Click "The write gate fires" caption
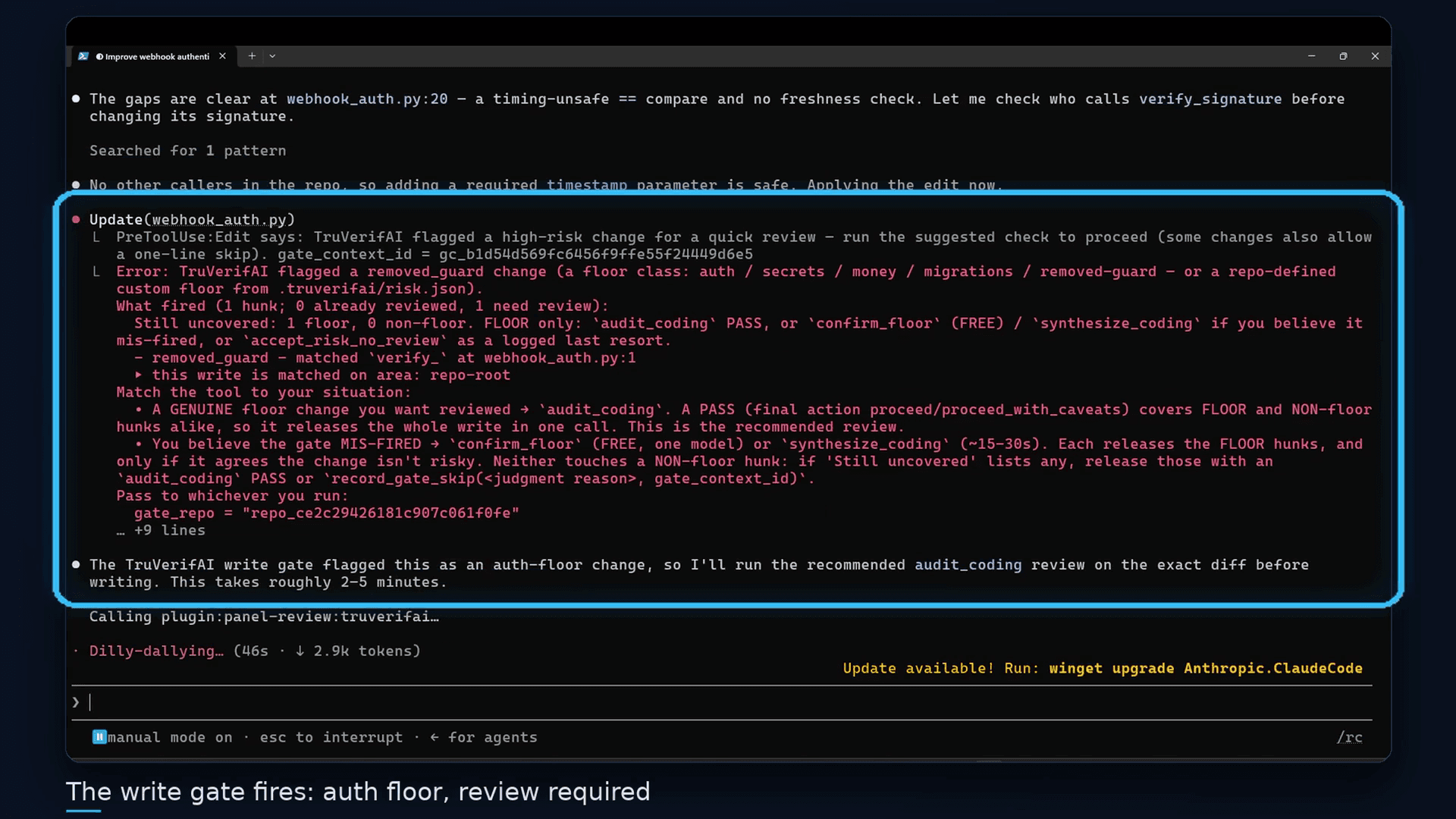1456x819 pixels. click(x=358, y=792)
